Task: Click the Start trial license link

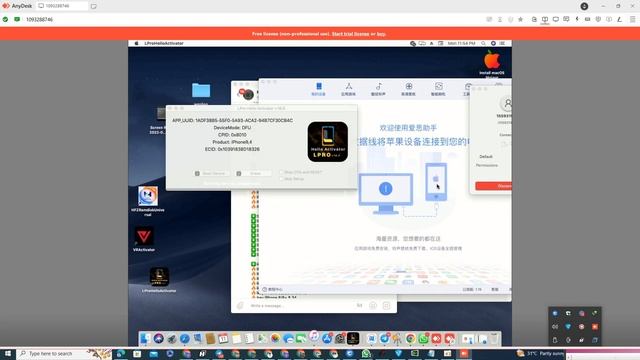Action: click(x=350, y=34)
